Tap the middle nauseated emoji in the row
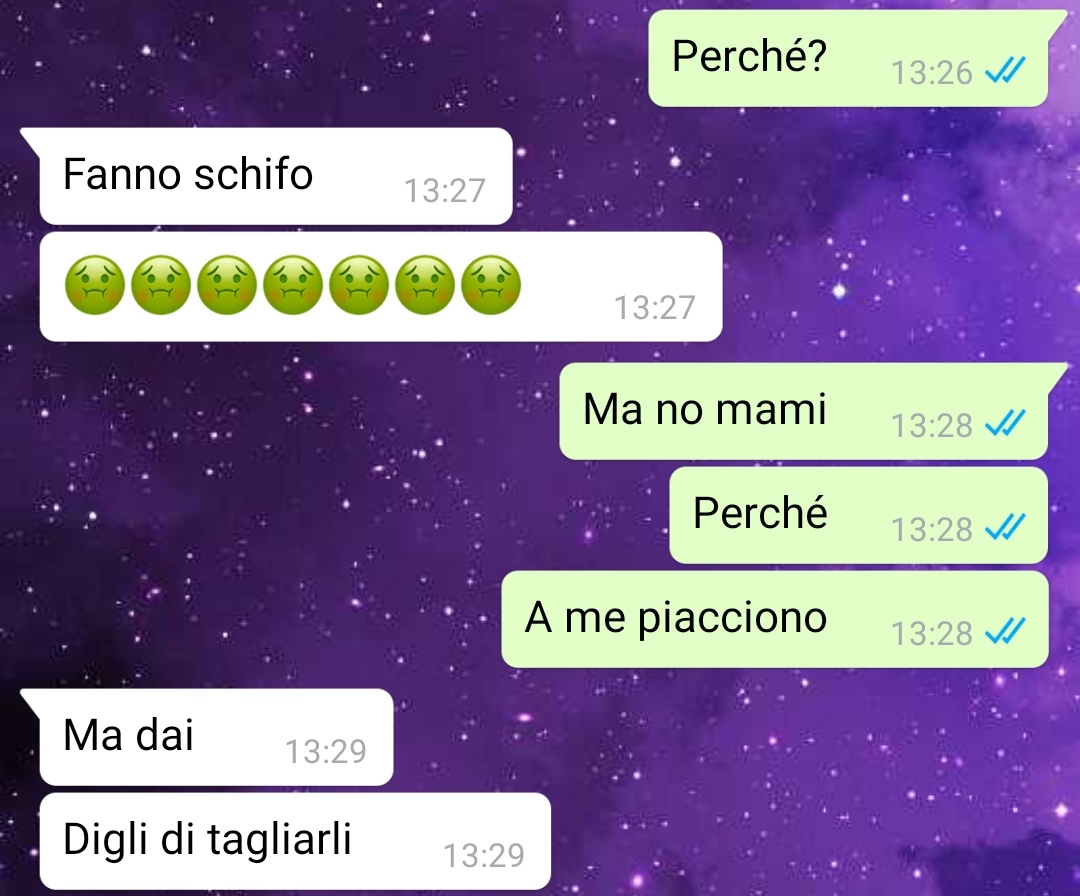 [293, 285]
